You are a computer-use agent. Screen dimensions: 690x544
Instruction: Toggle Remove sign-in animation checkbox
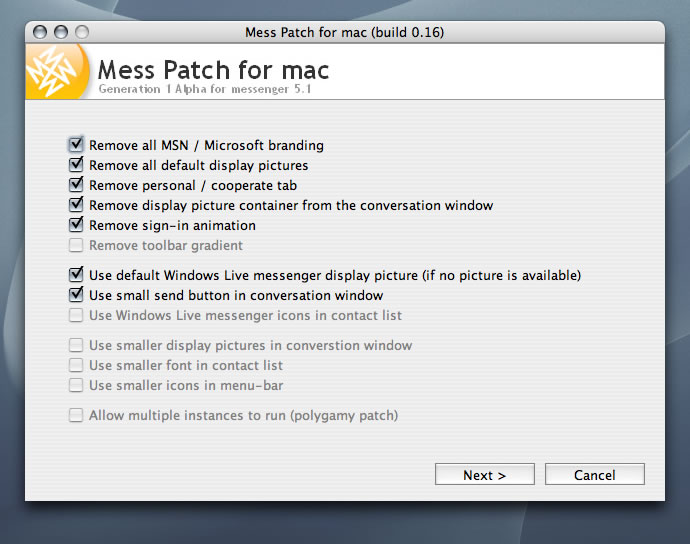tap(76, 225)
